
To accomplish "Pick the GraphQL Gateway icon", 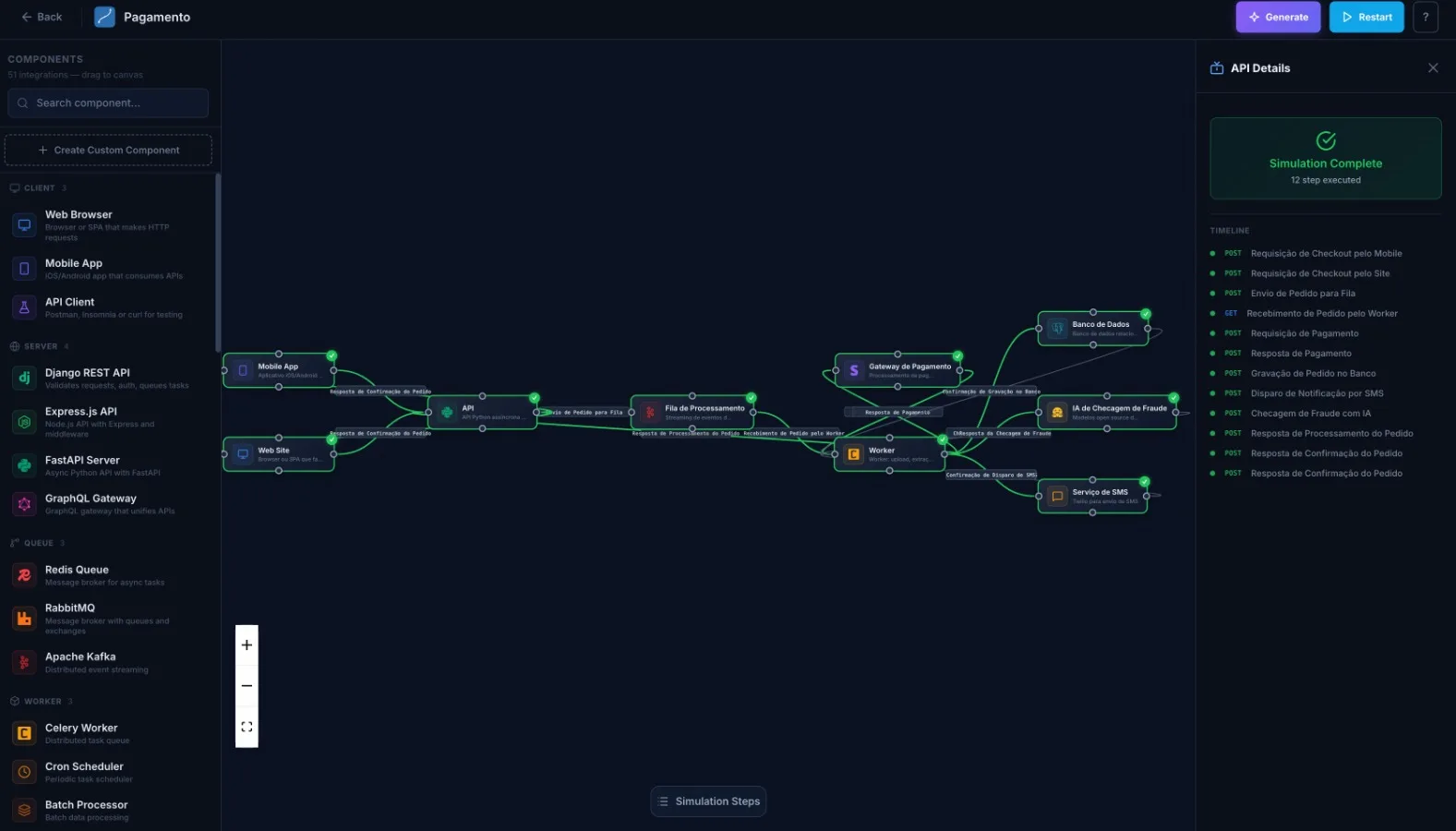I will pyautogui.click(x=24, y=504).
